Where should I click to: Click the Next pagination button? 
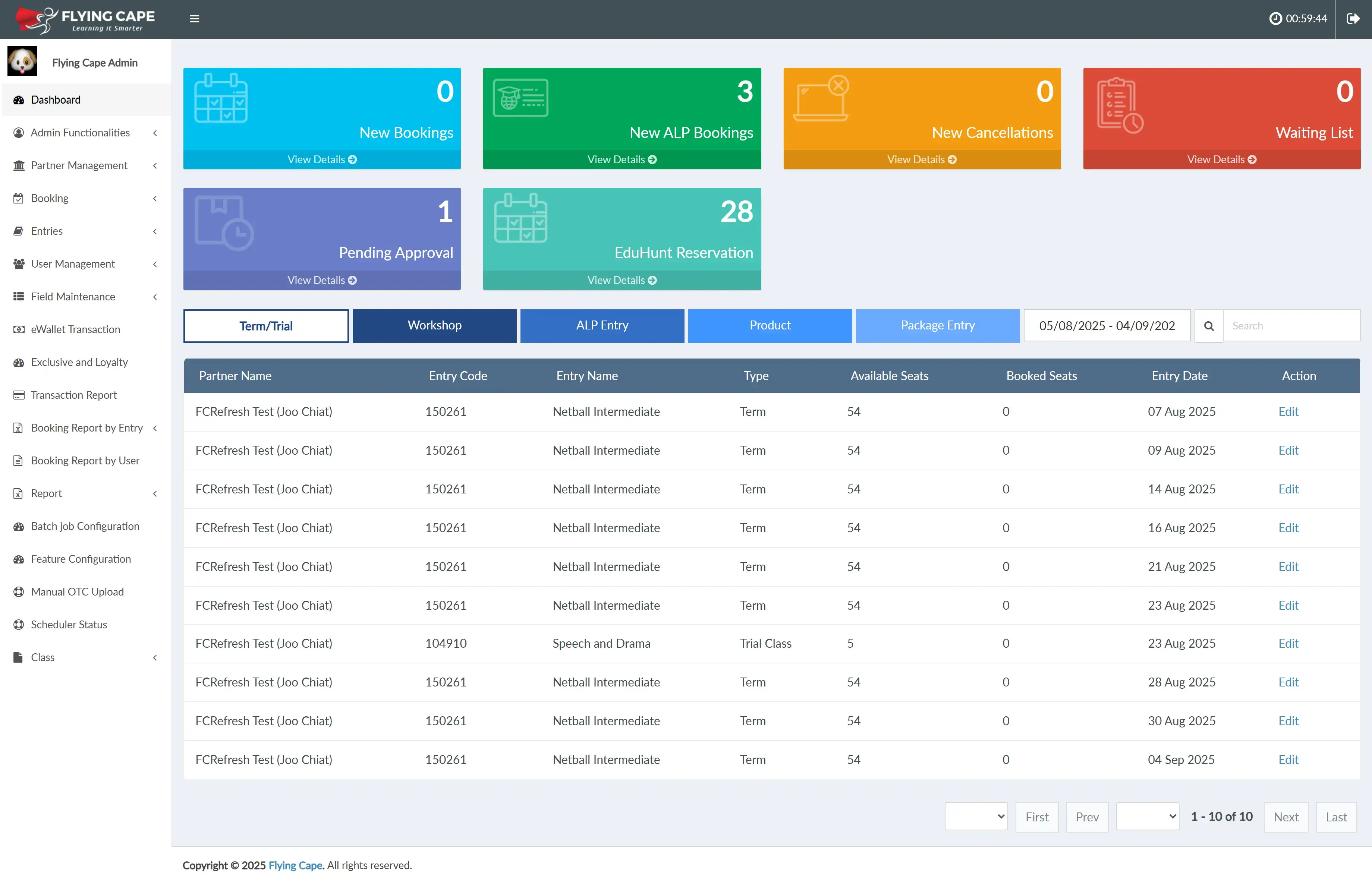point(1285,816)
